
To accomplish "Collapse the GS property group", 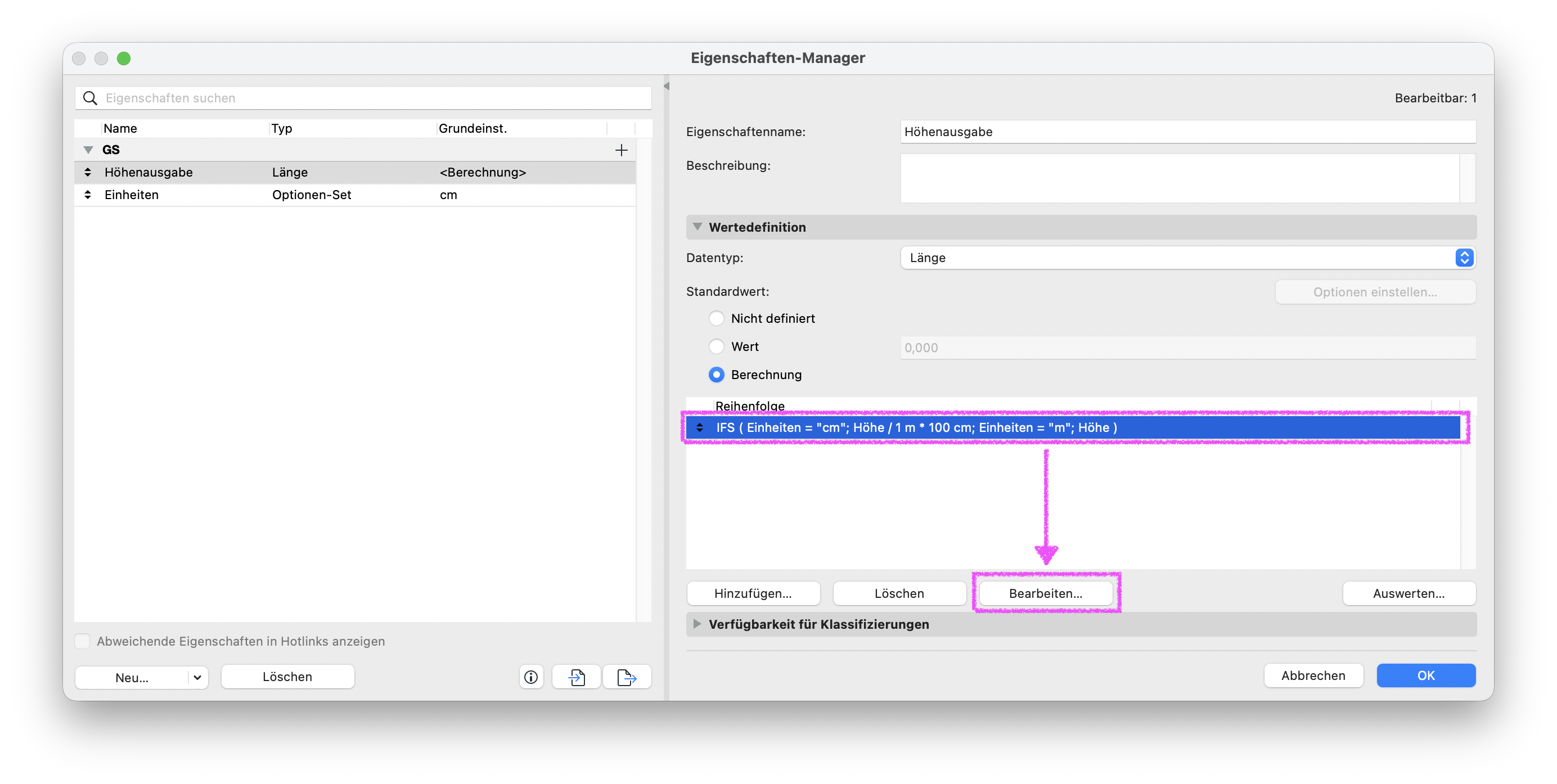I will (88, 150).
